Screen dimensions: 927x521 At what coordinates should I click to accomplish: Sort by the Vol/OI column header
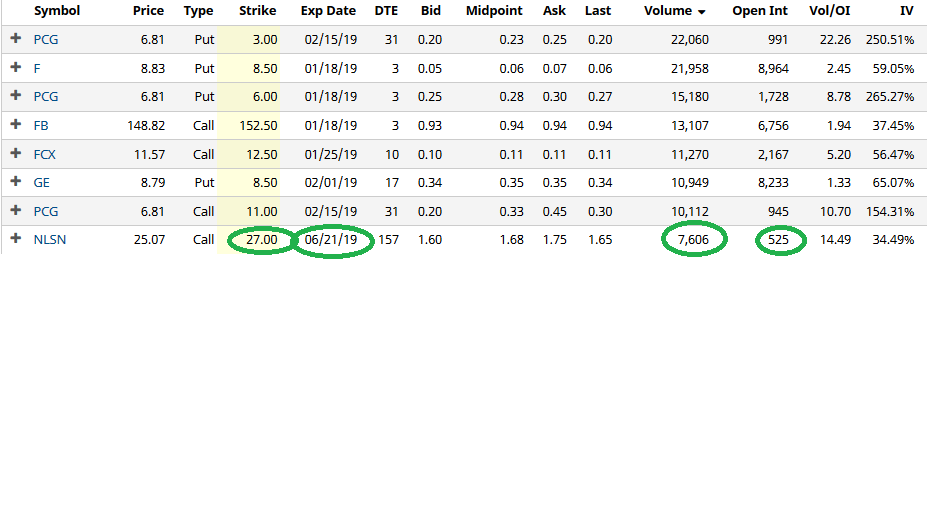830,11
